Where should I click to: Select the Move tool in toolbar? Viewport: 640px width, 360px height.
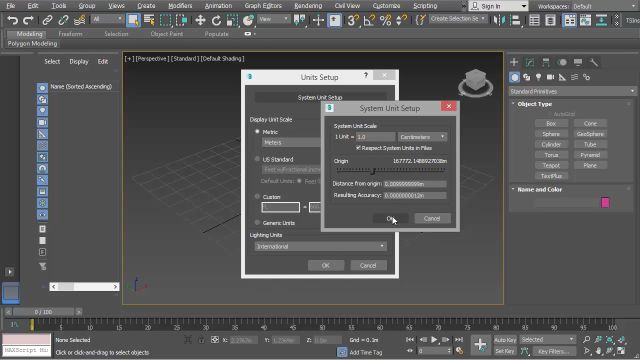pos(200,20)
